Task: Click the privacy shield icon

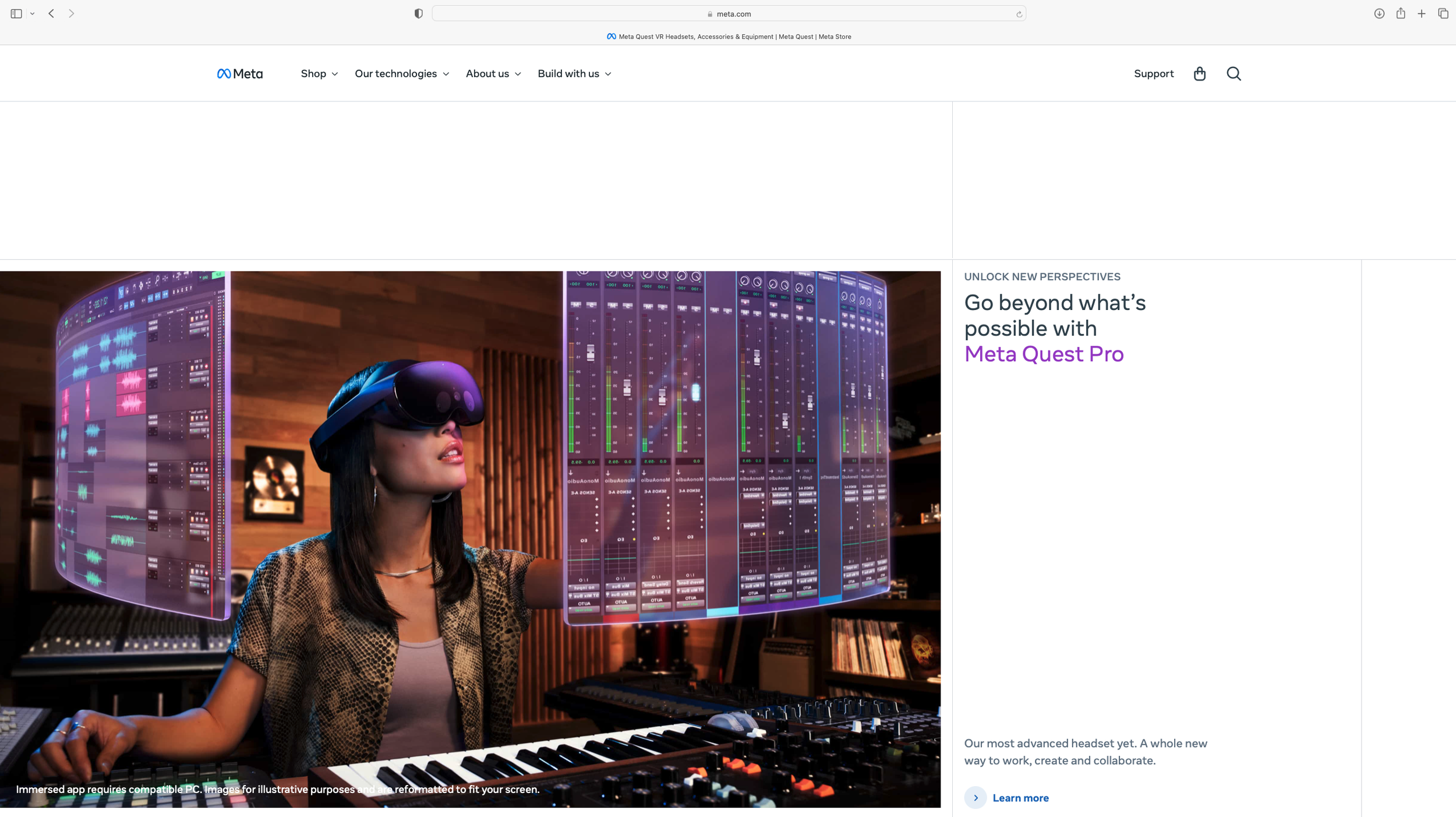Action: (x=418, y=13)
